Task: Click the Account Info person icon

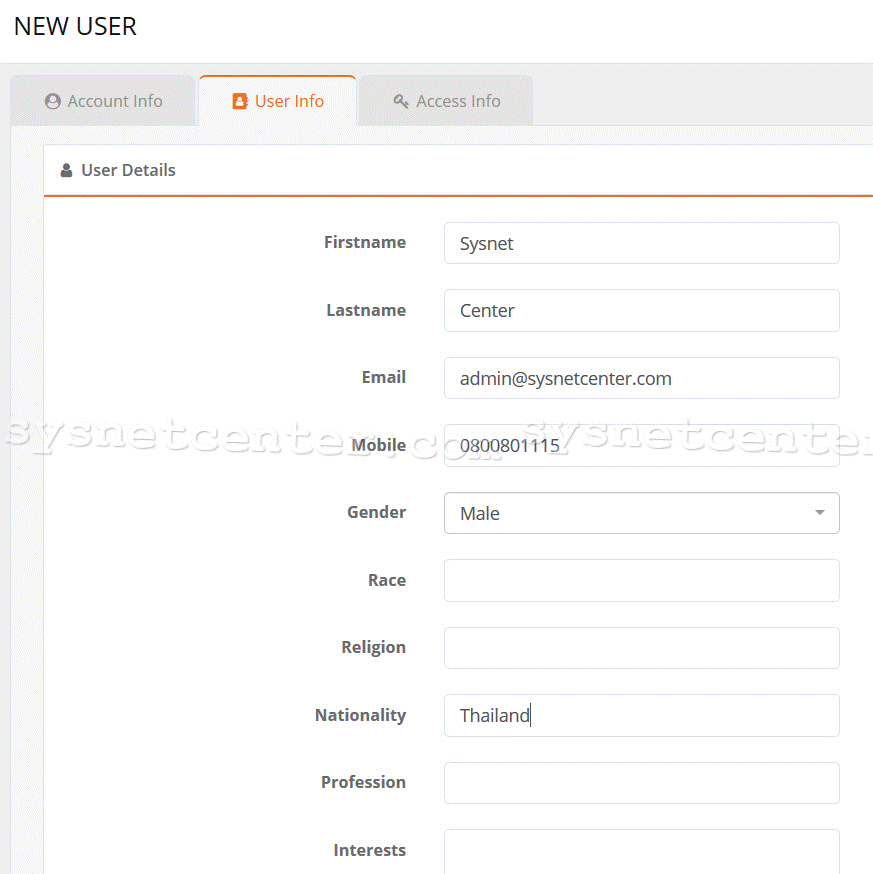Action: click(53, 101)
